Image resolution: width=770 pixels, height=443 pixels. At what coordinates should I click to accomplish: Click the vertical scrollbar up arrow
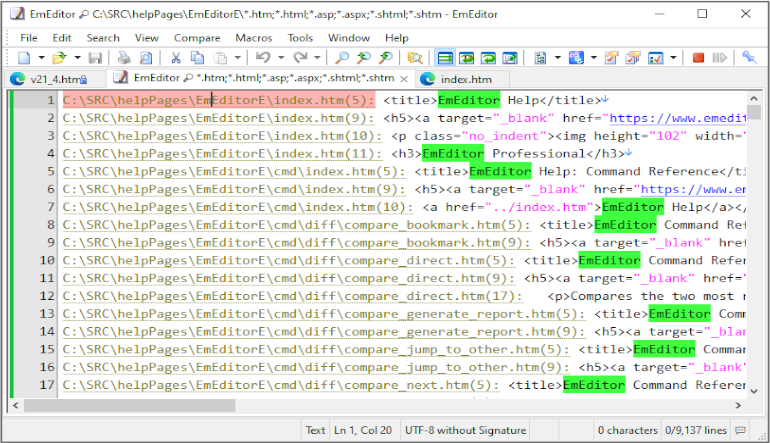point(754,99)
